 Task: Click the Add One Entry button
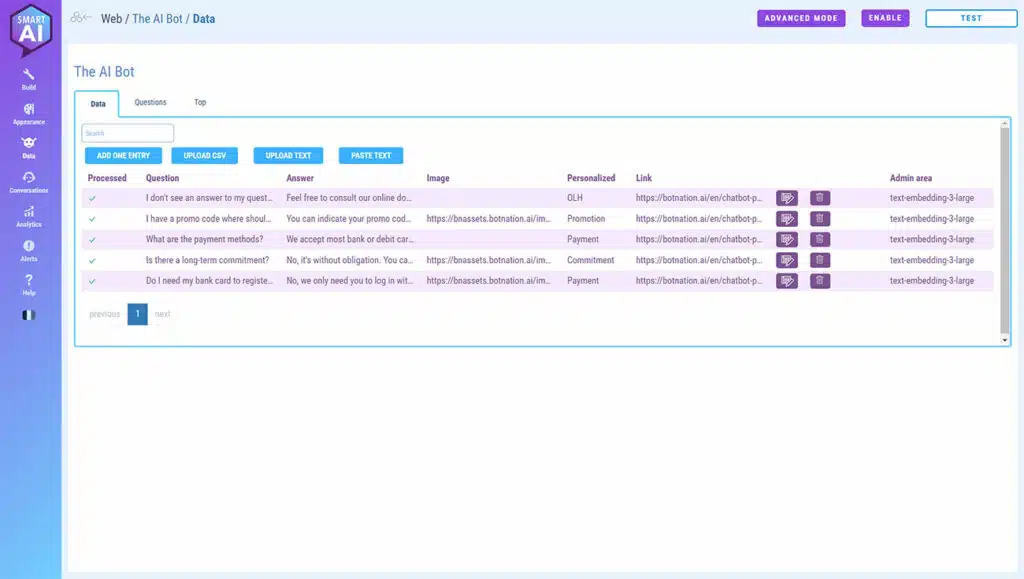click(x=123, y=156)
